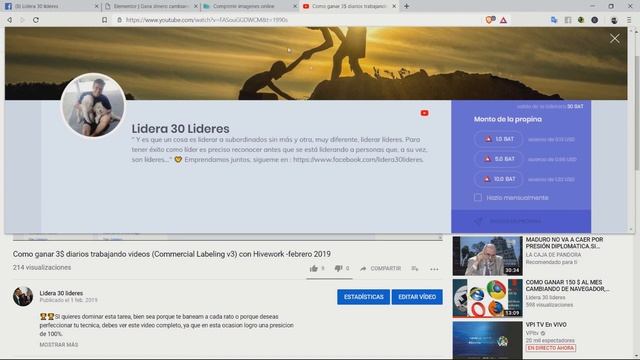Screen dimensions: 640x360
Task: Select the 5.0 BAT tip amount
Action: [x=499, y=159]
